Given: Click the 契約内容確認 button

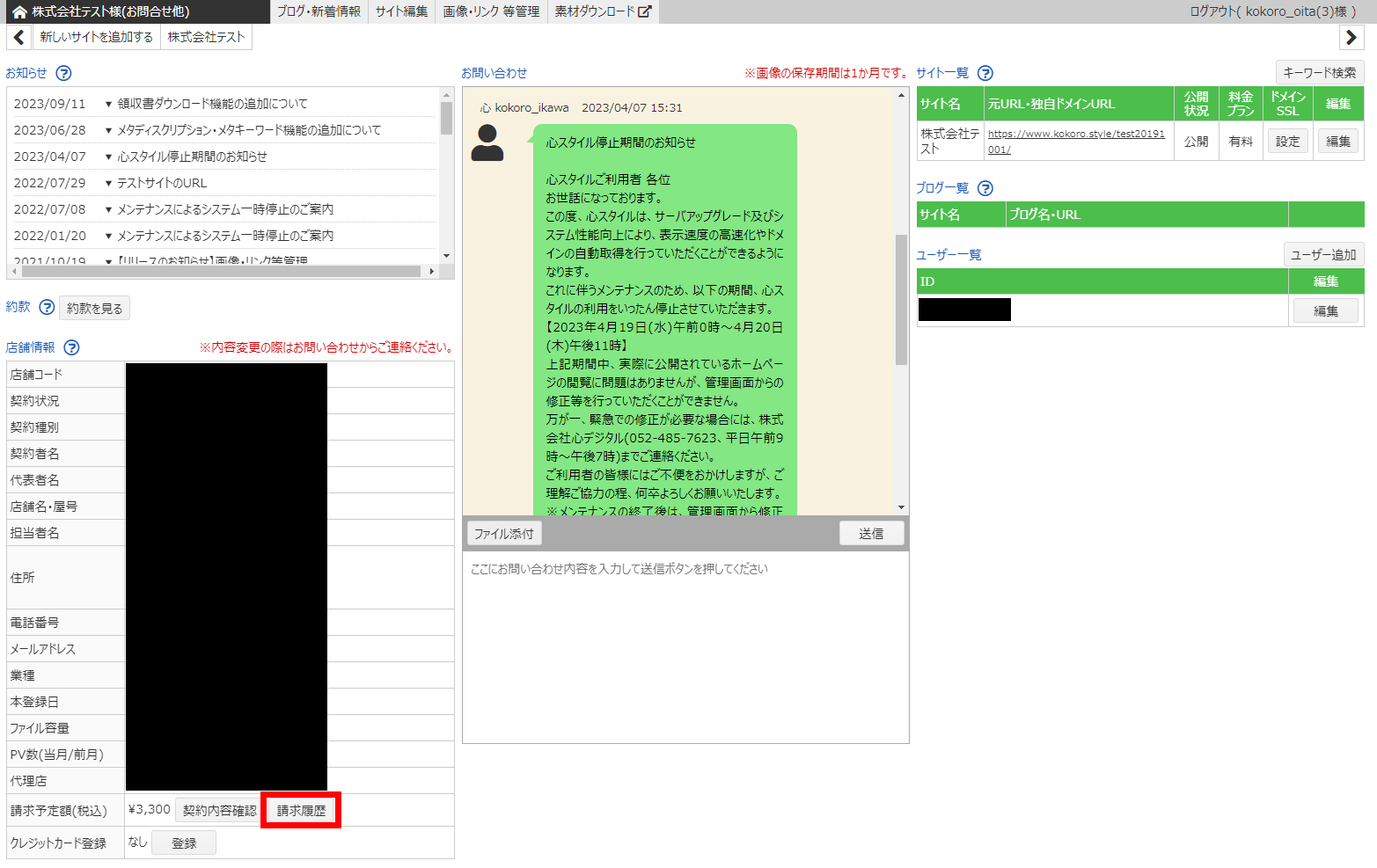Looking at the screenshot, I should [220, 811].
